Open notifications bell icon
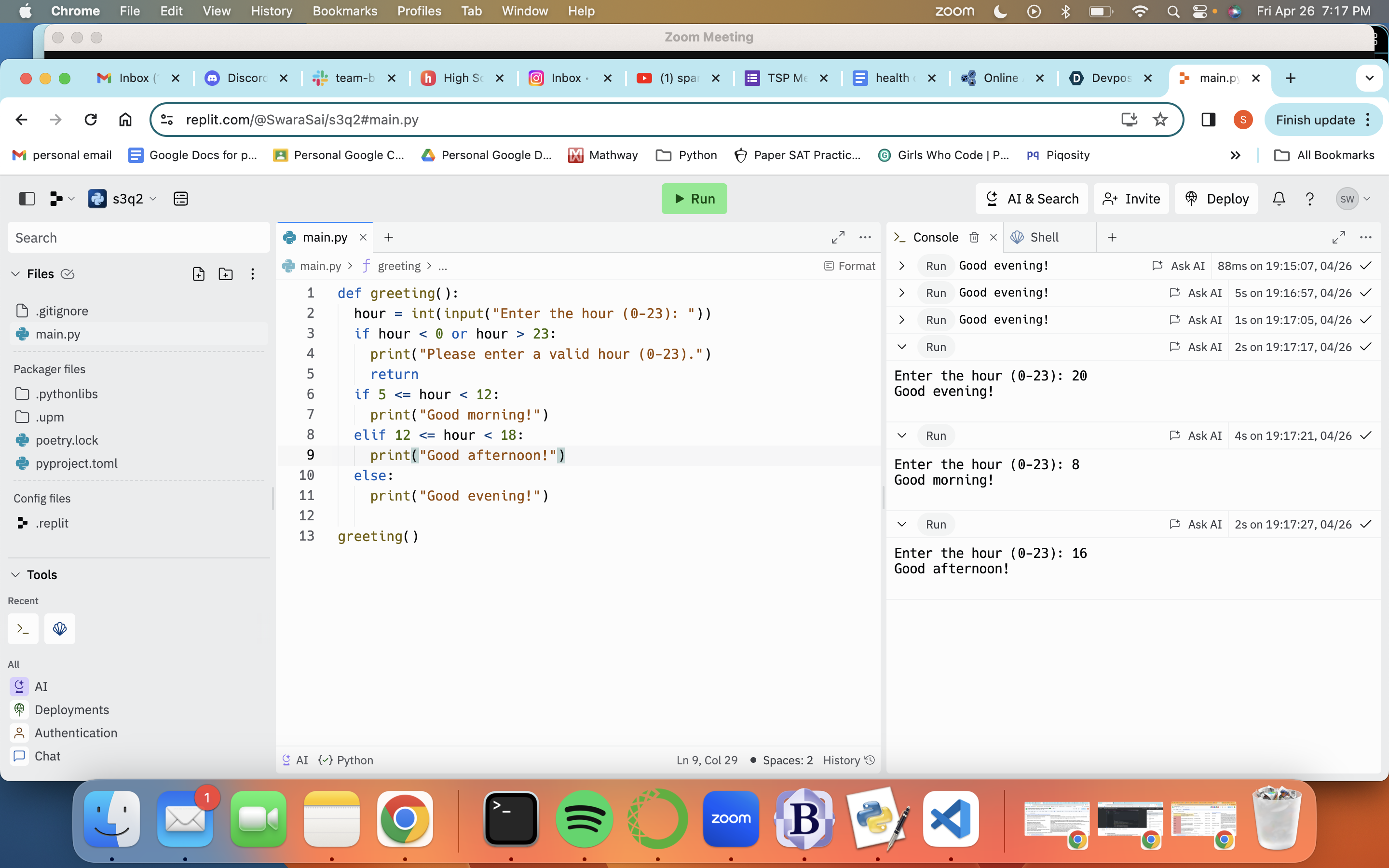 tap(1278, 199)
